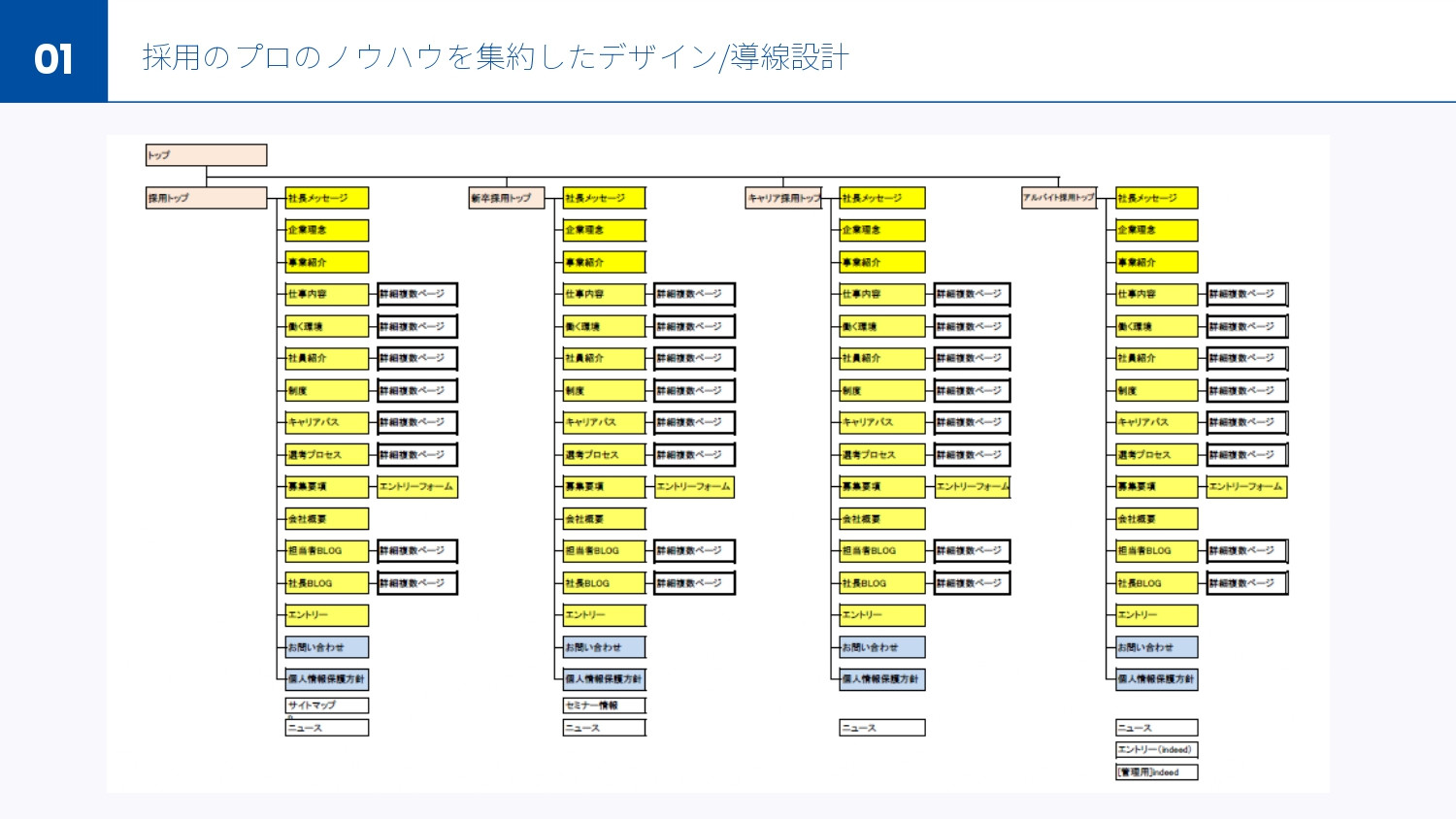The image size is (1456, 819).
Task: Select the サイトマップ box at bottom left
Action: point(325,704)
